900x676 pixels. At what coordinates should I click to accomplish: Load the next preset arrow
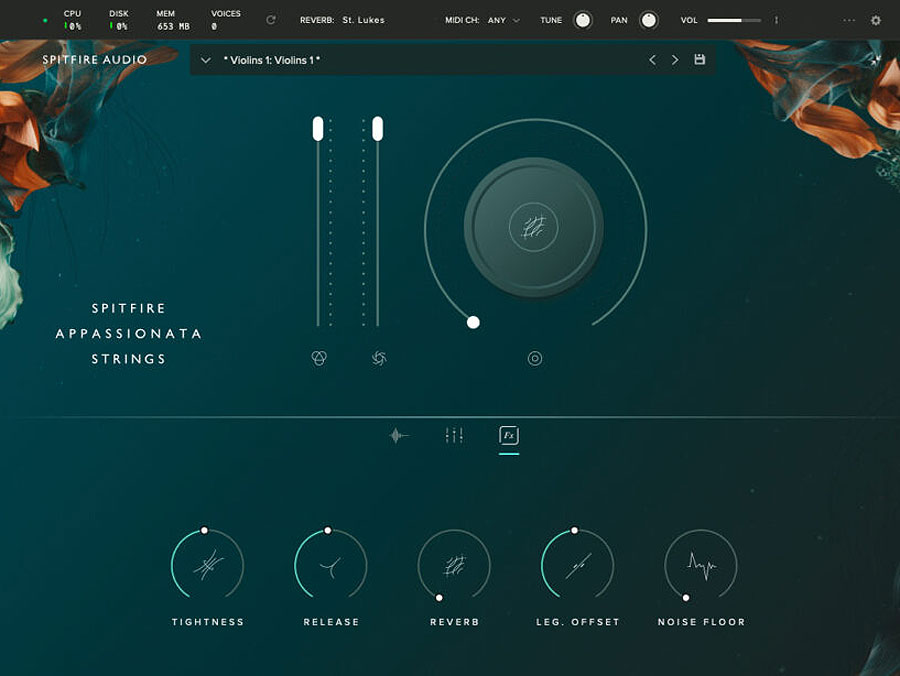[675, 60]
